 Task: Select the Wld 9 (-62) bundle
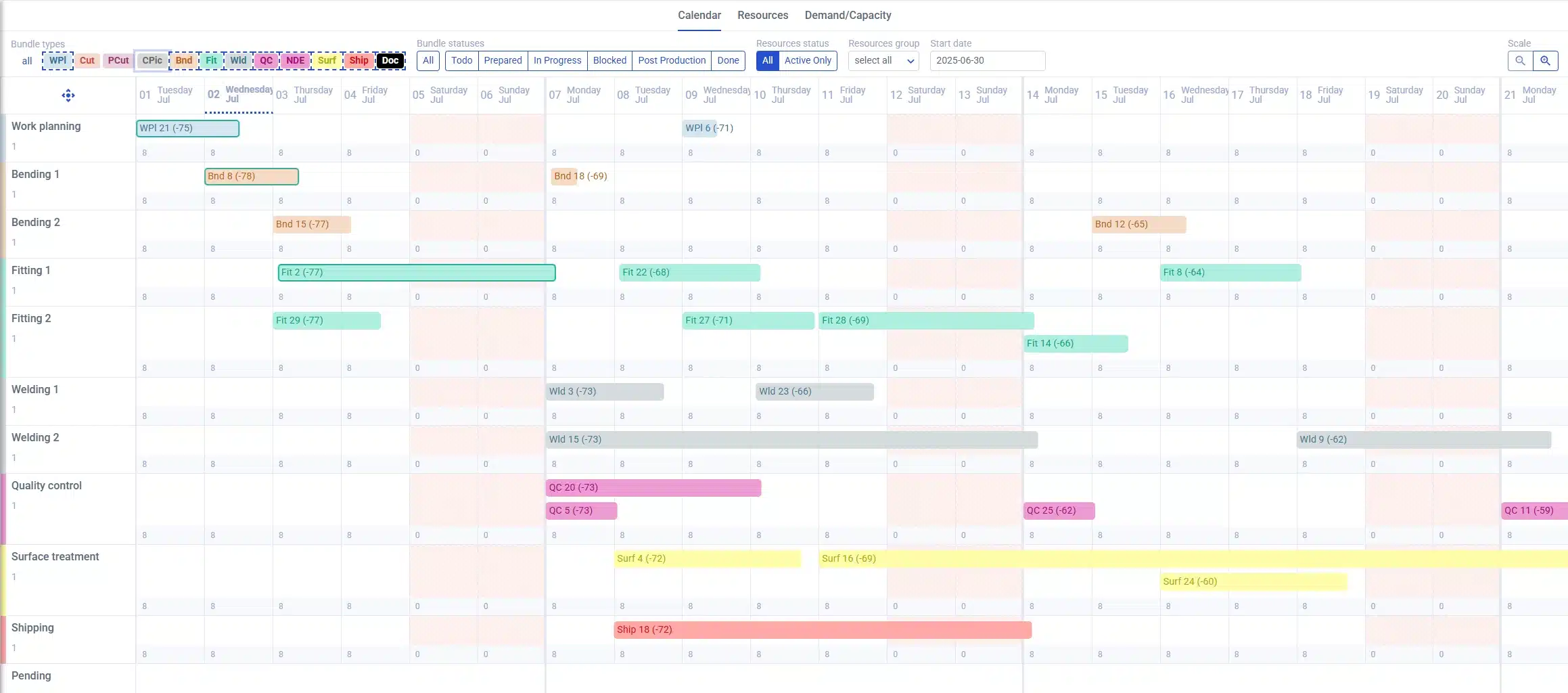click(x=1424, y=440)
